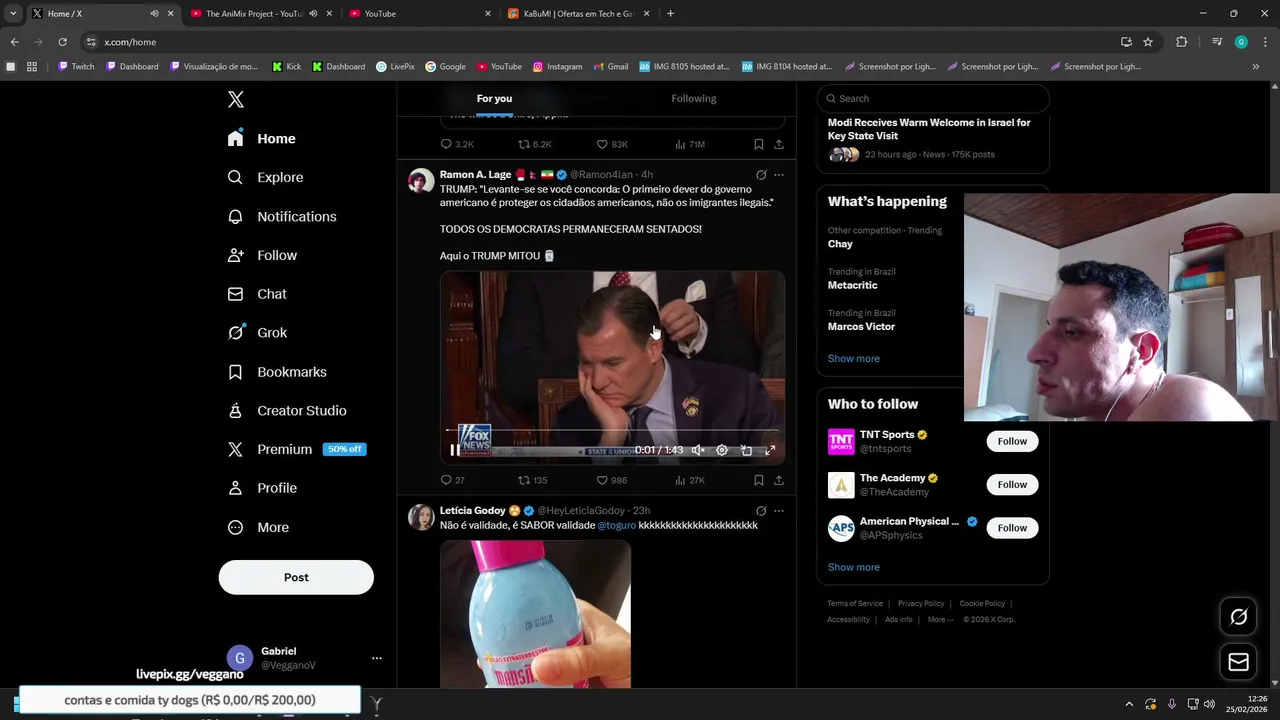Unmute the video in Ramon's post

[698, 450]
